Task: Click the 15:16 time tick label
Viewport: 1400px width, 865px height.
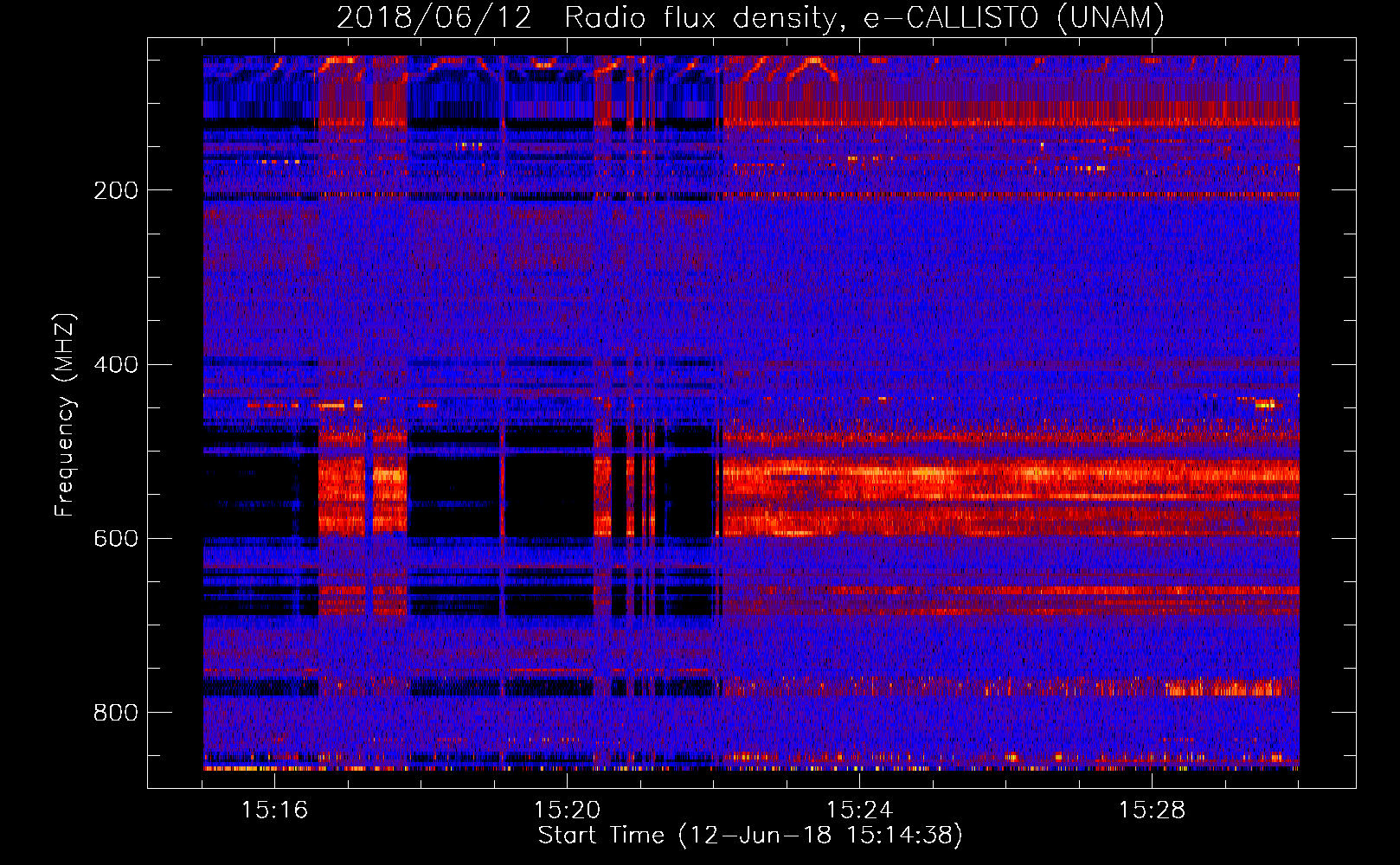Action: click(x=274, y=810)
